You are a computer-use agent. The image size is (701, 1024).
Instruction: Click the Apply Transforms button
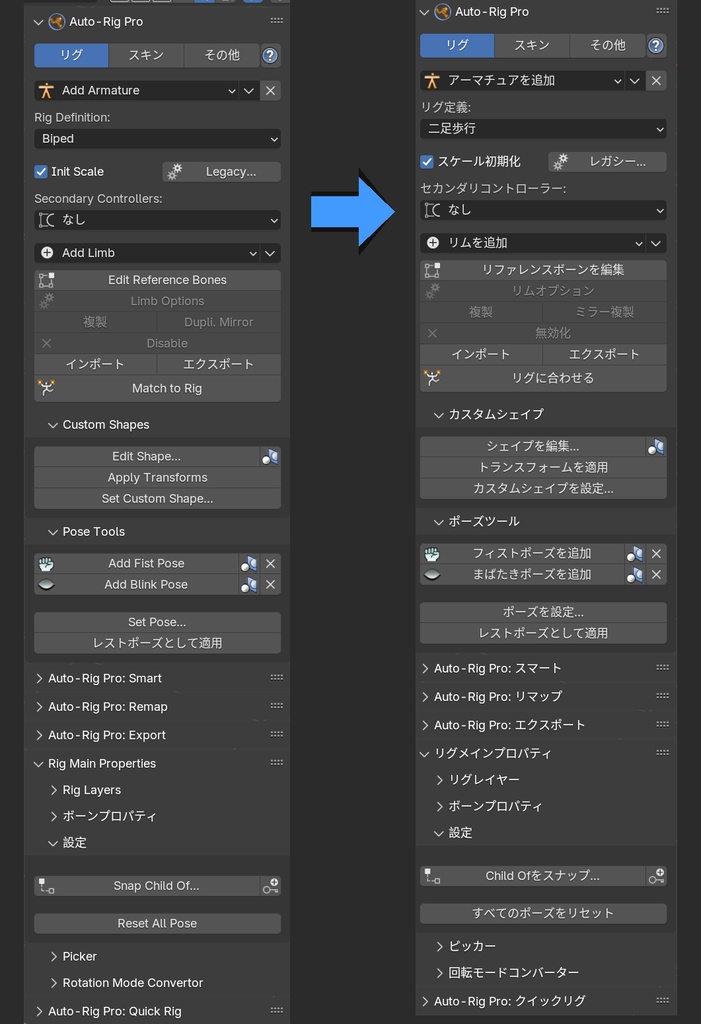point(157,477)
